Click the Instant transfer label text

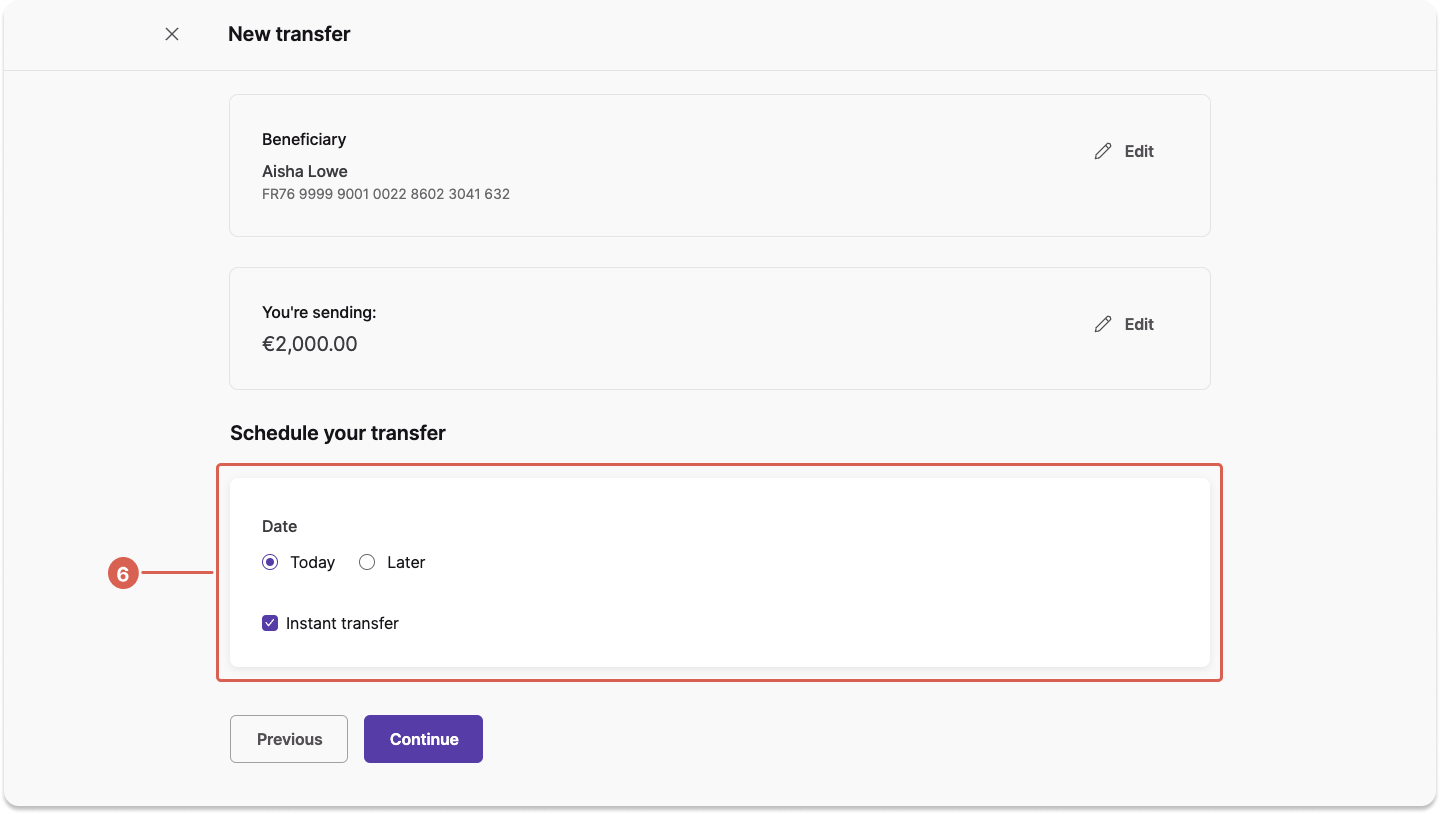tap(342, 623)
